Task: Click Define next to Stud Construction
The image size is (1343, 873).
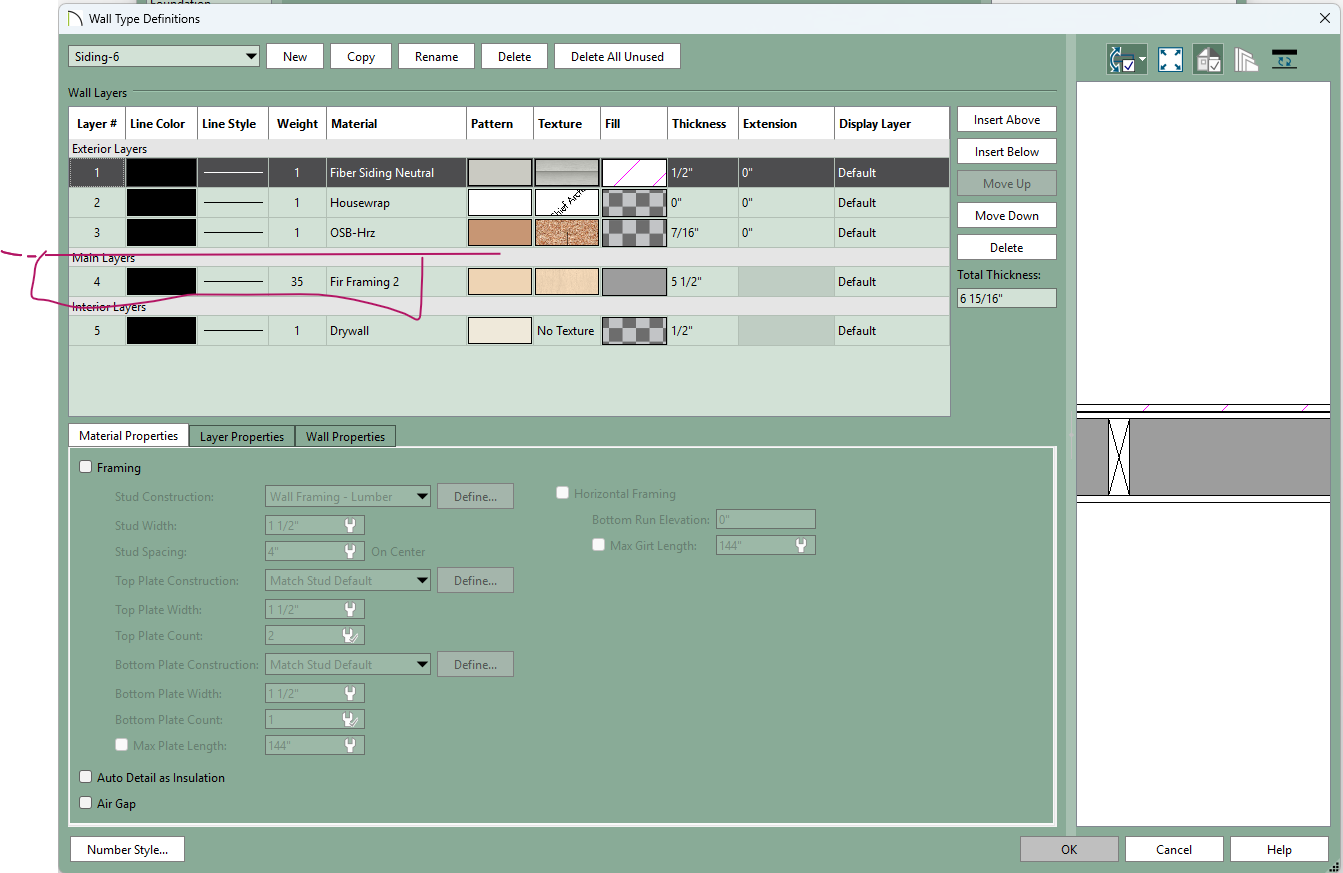Action: click(475, 496)
